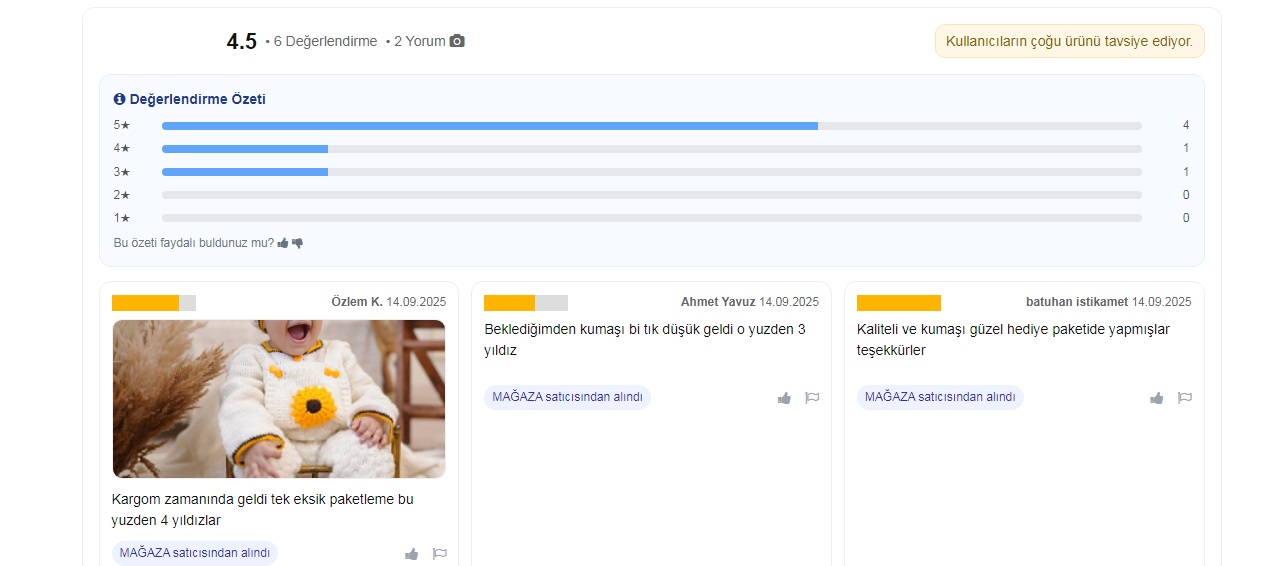
Task: Open the 6 Değerlendirme ratings link
Action: [x=325, y=41]
